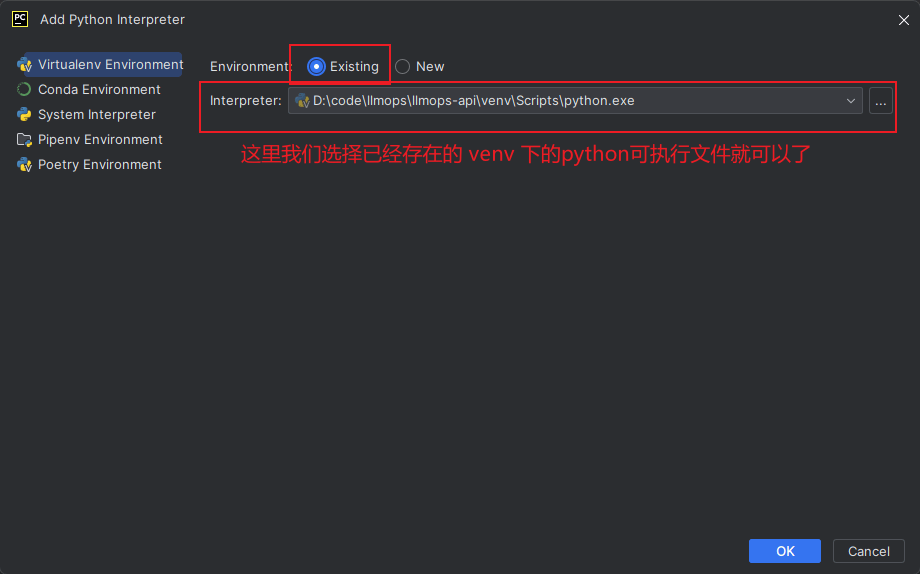
Task: Select Pipenv Environment label in sidebar
Action: (x=100, y=139)
